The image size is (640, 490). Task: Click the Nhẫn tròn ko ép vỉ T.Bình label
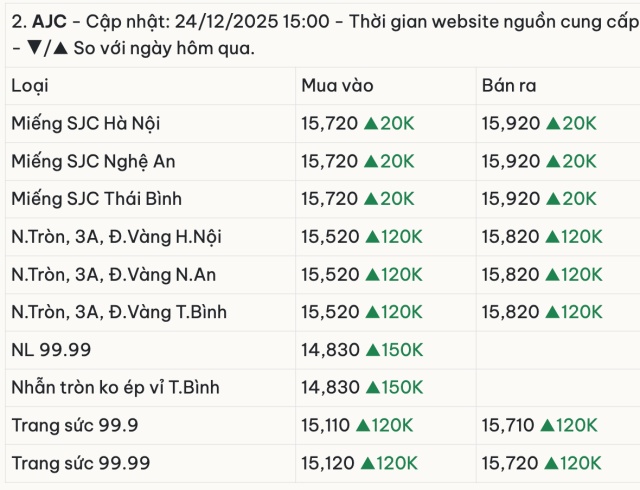click(x=115, y=388)
